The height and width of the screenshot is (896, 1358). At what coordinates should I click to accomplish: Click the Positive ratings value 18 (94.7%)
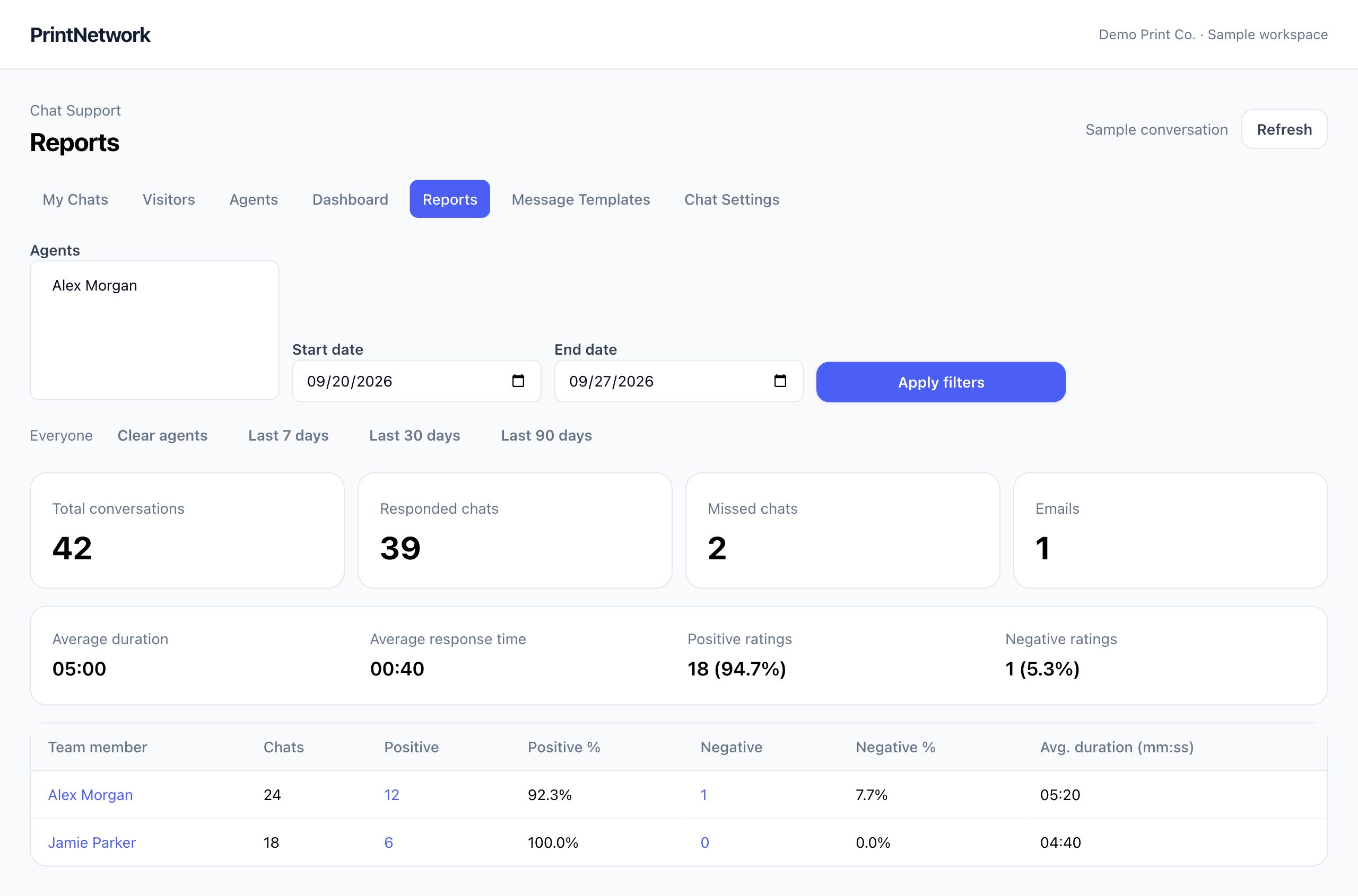[x=737, y=669]
